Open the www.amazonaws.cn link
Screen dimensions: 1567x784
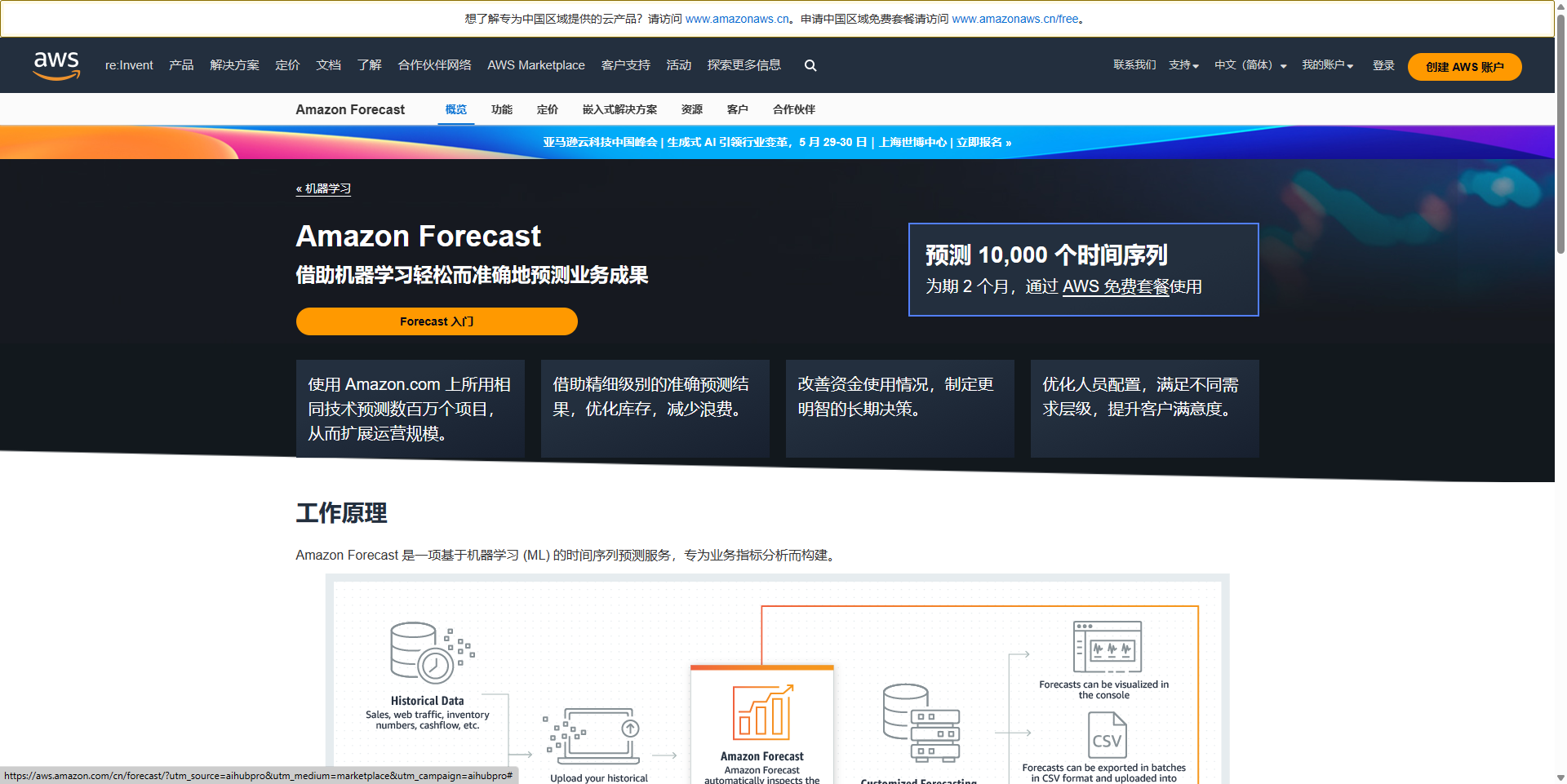737,19
